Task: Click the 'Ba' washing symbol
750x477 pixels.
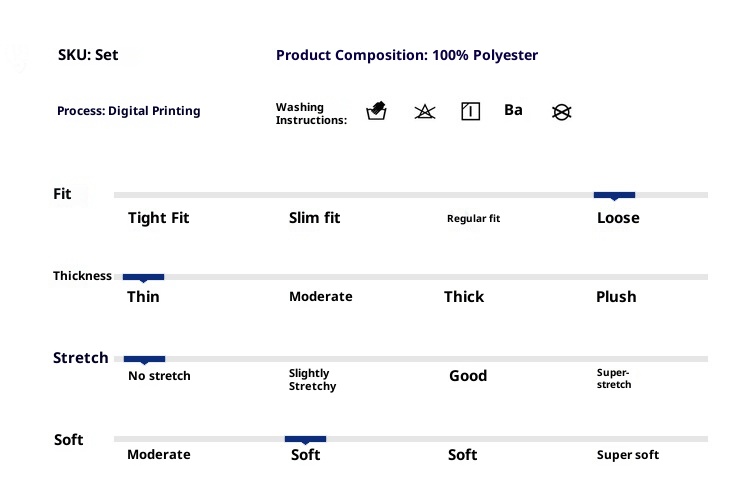Action: click(x=513, y=110)
